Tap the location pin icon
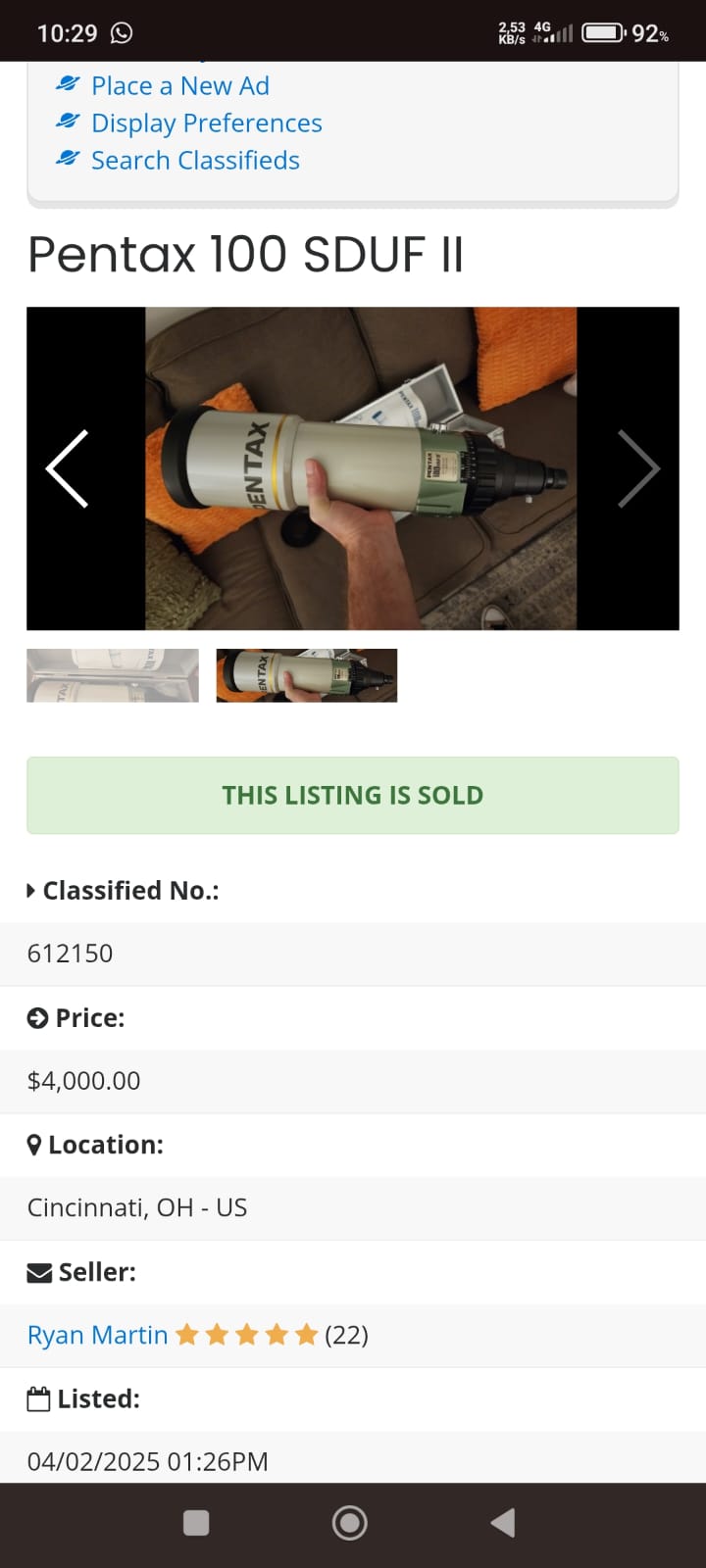This screenshot has height=1568, width=706. point(34,1145)
